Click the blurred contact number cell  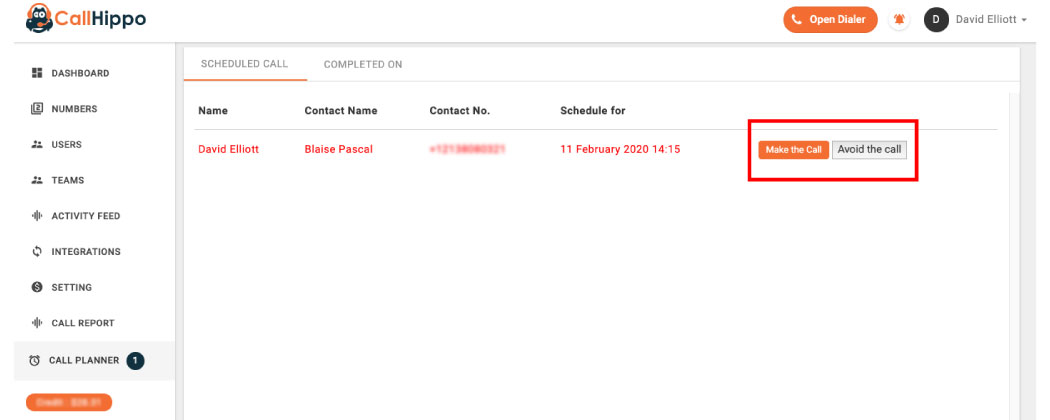[x=467, y=149]
